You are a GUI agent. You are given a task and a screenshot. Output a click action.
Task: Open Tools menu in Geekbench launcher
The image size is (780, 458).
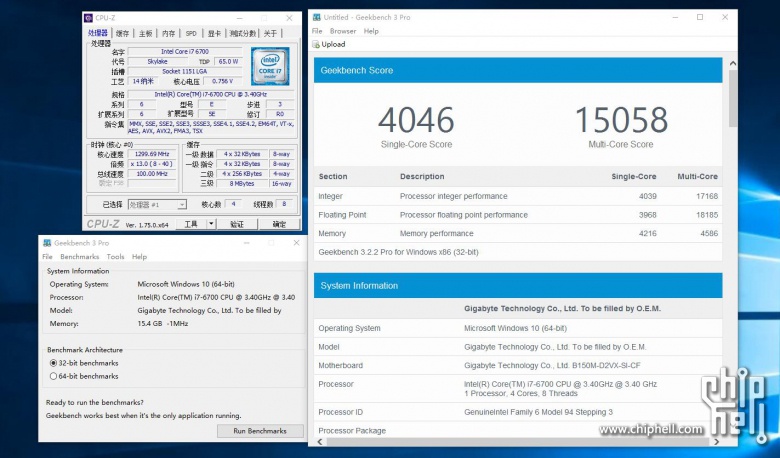(115, 257)
